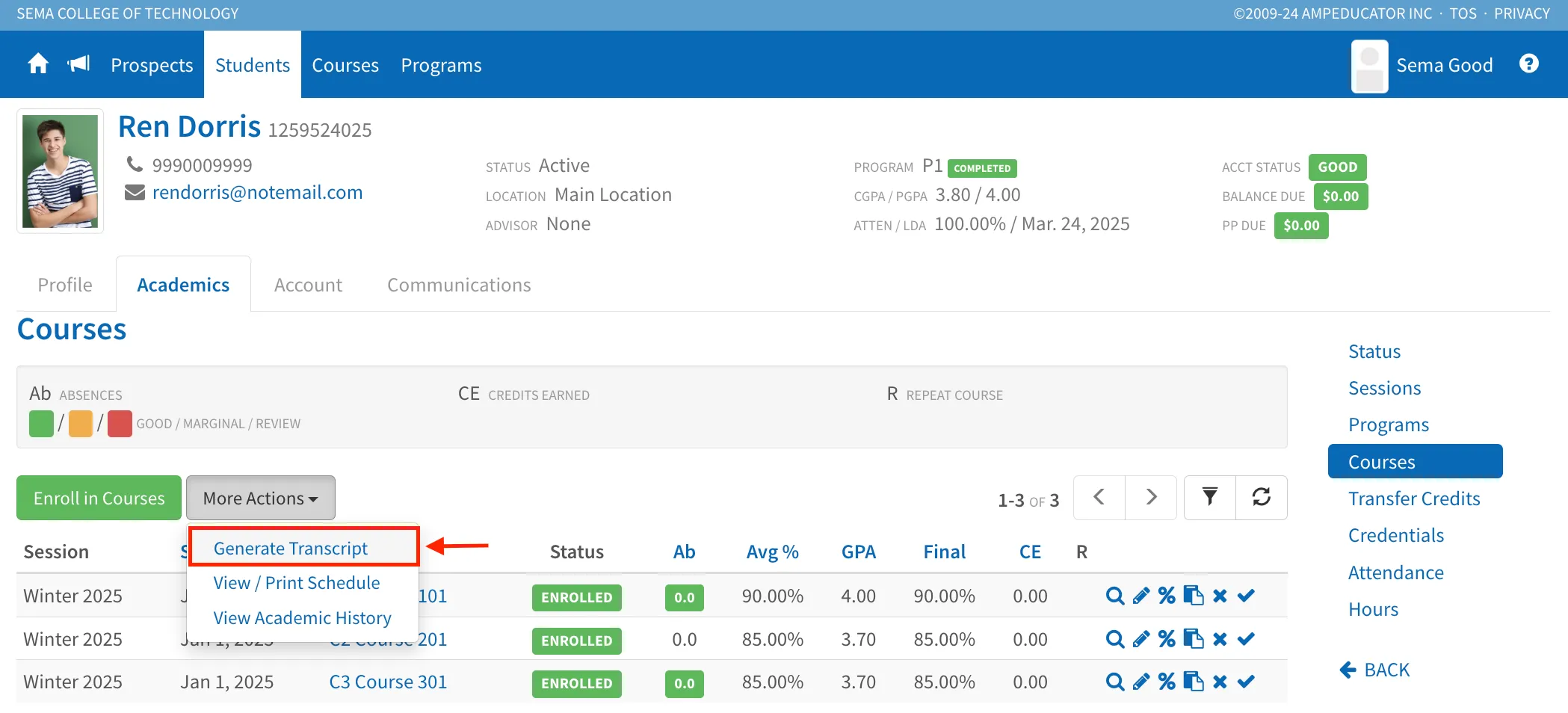This screenshot has height=713, width=1568.
Task: Checkmark icon in the C3 Course 301 row
Action: [1246, 682]
